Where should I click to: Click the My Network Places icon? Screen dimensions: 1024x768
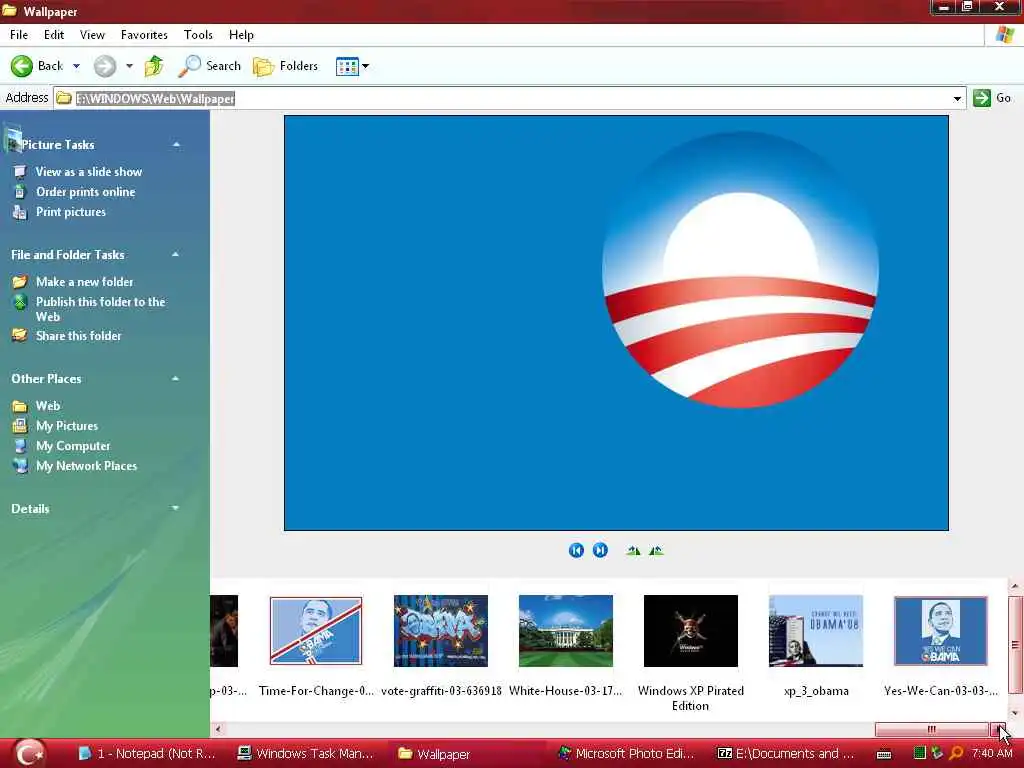point(20,466)
